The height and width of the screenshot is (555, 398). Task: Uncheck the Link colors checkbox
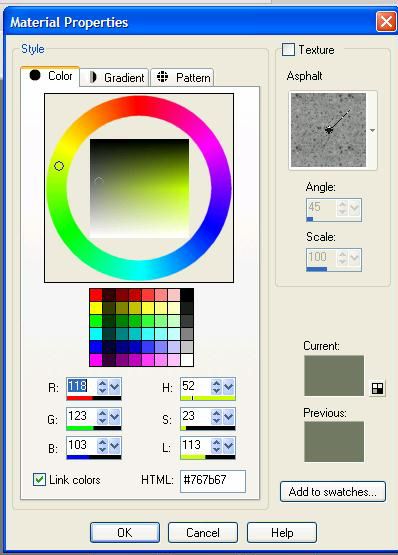point(39,480)
